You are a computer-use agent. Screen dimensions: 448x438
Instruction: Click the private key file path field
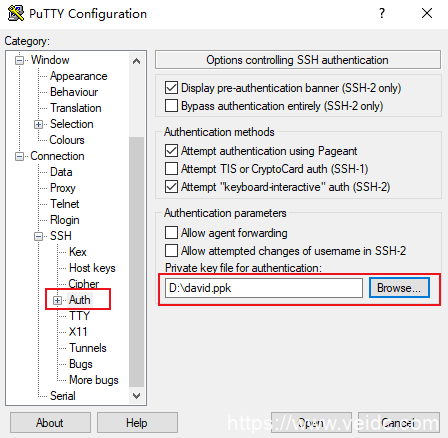click(x=264, y=288)
